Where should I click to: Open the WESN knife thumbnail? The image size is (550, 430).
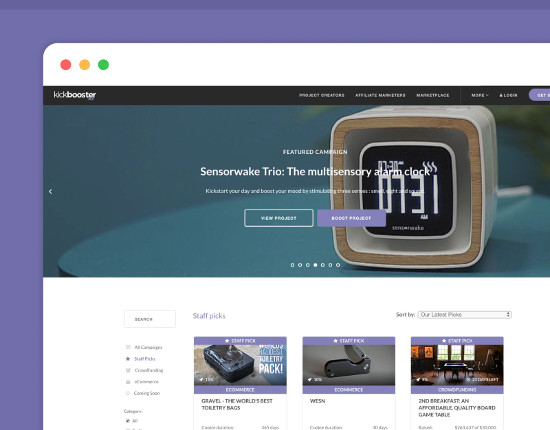pos(349,365)
